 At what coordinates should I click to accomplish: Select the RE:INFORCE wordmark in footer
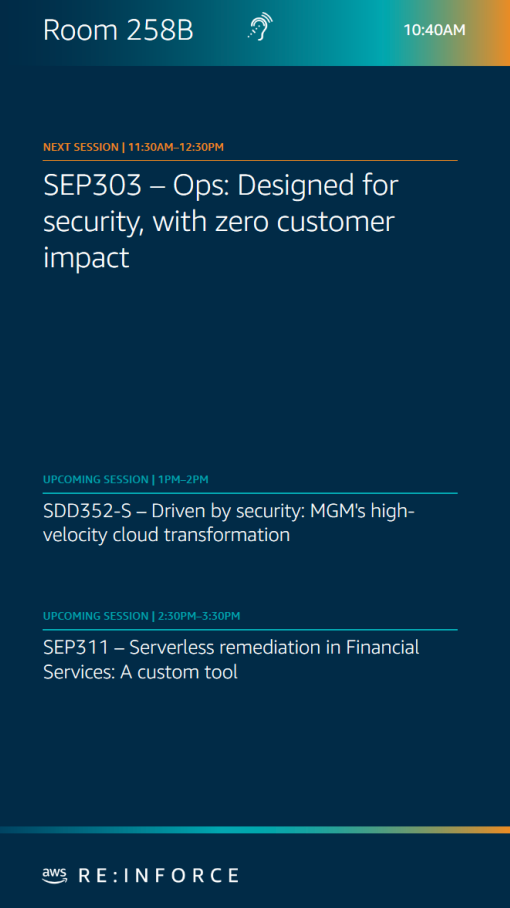click(x=158, y=875)
